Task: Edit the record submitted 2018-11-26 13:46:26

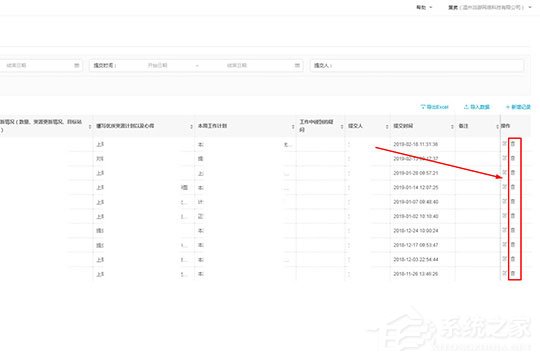Action: pos(505,273)
